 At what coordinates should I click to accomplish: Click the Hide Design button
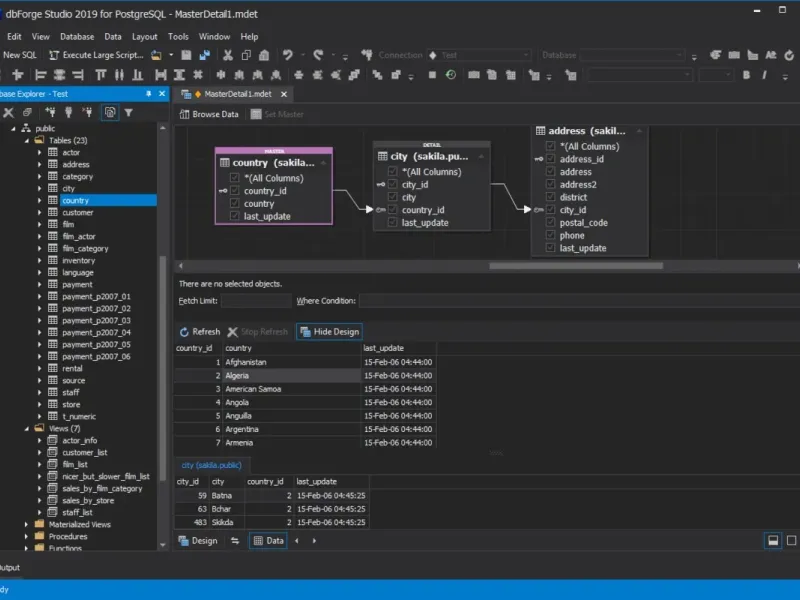(x=330, y=332)
